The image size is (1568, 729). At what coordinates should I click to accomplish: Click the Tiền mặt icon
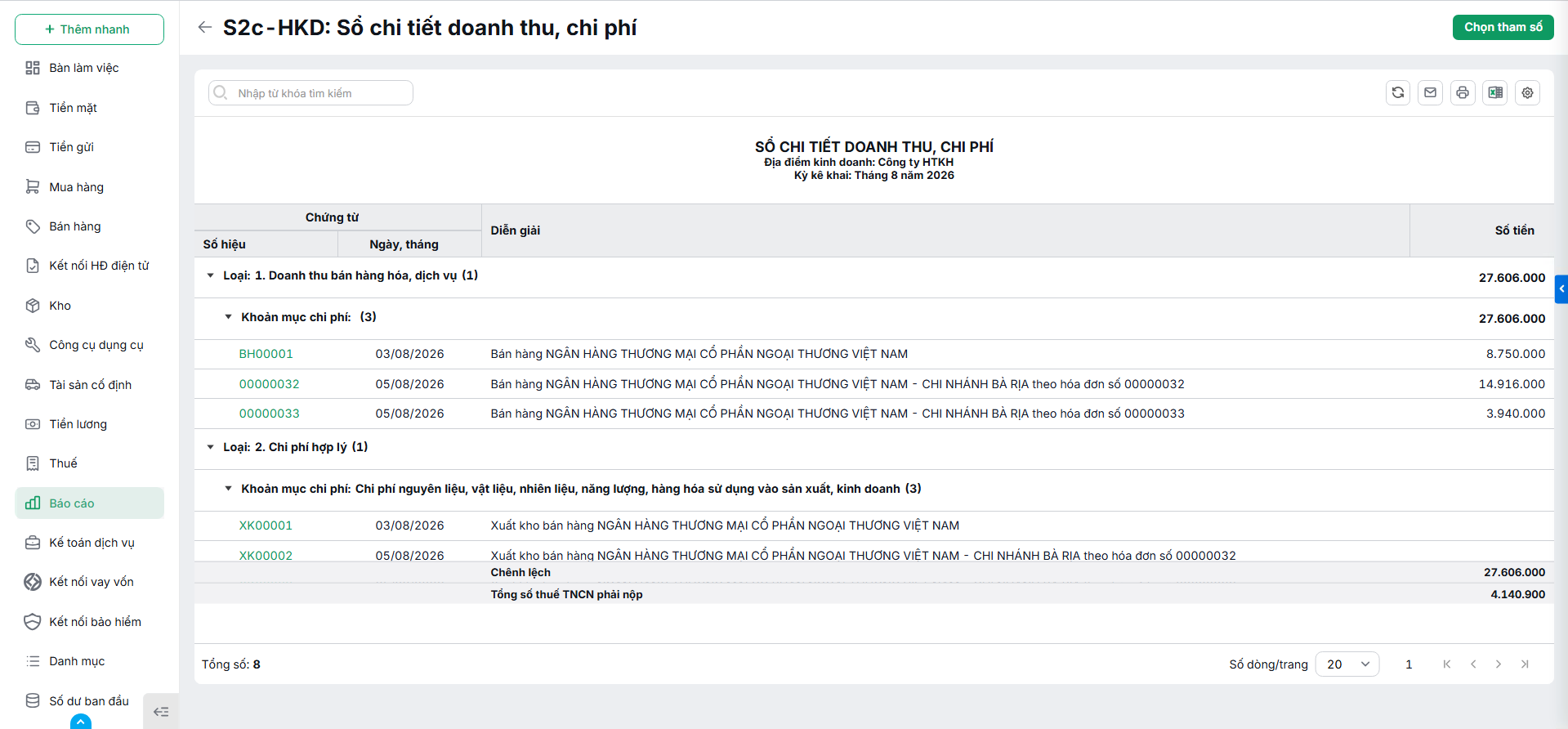click(33, 108)
